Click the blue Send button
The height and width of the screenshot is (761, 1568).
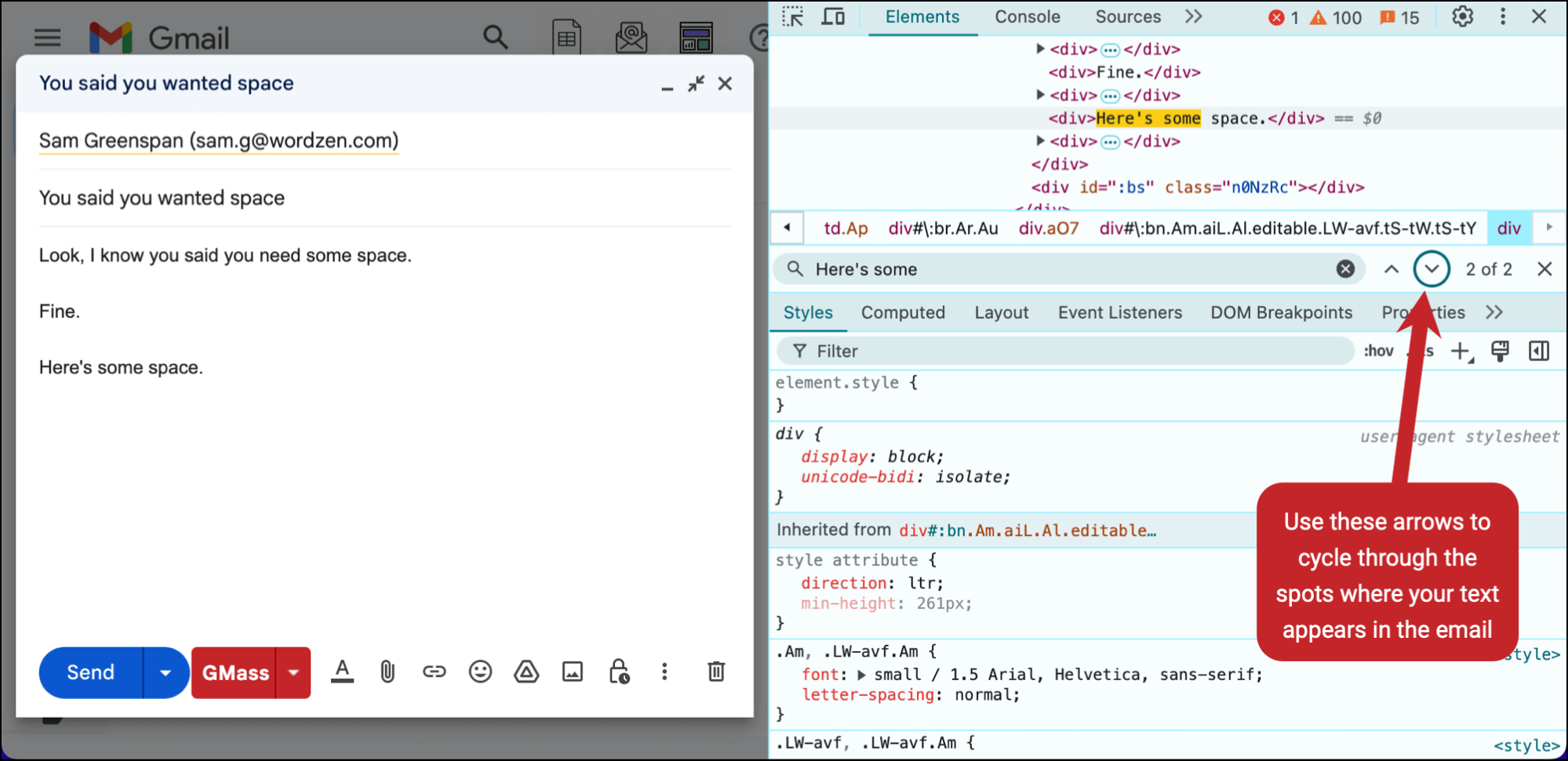tap(91, 672)
